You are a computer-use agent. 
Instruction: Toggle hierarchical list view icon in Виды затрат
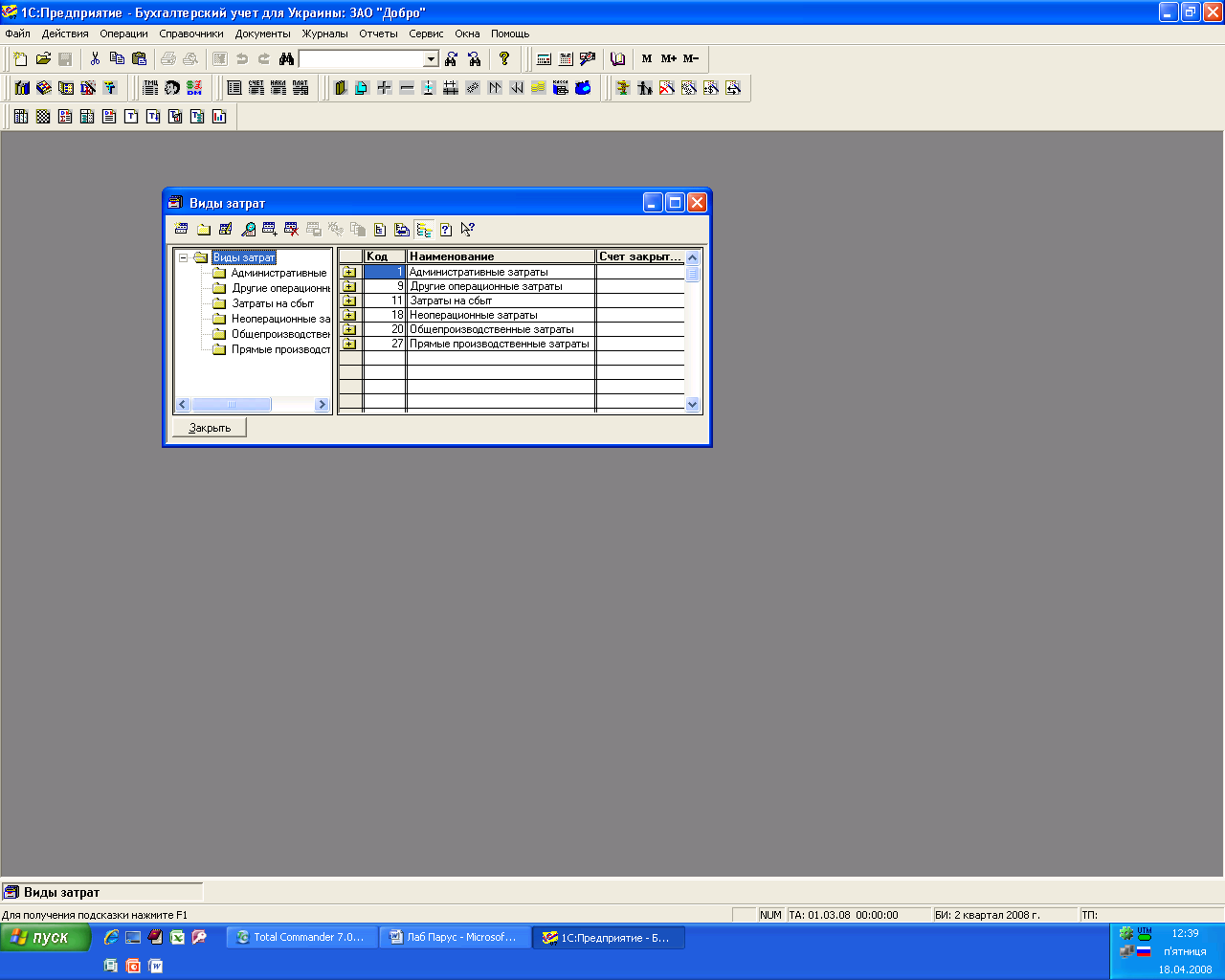424,229
